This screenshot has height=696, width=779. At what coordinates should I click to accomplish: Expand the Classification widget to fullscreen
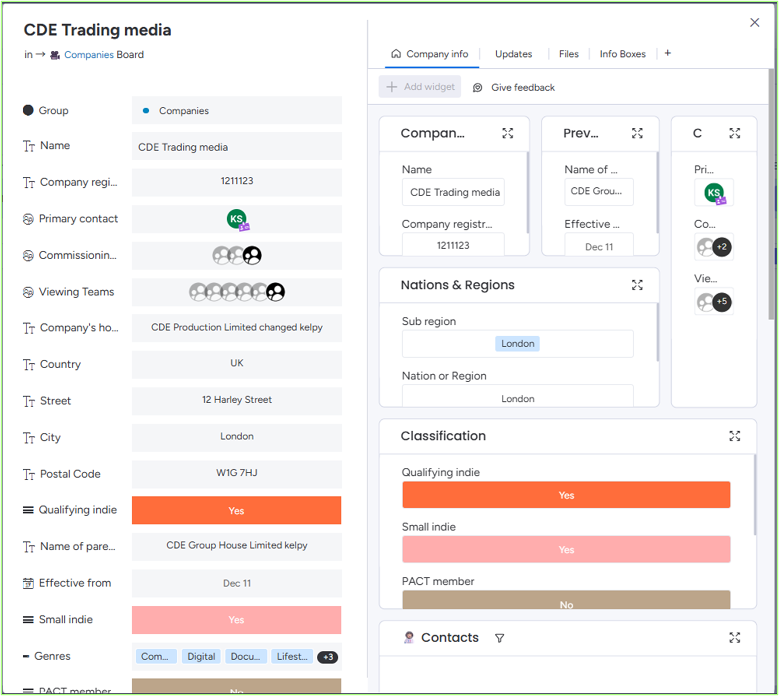coord(735,436)
